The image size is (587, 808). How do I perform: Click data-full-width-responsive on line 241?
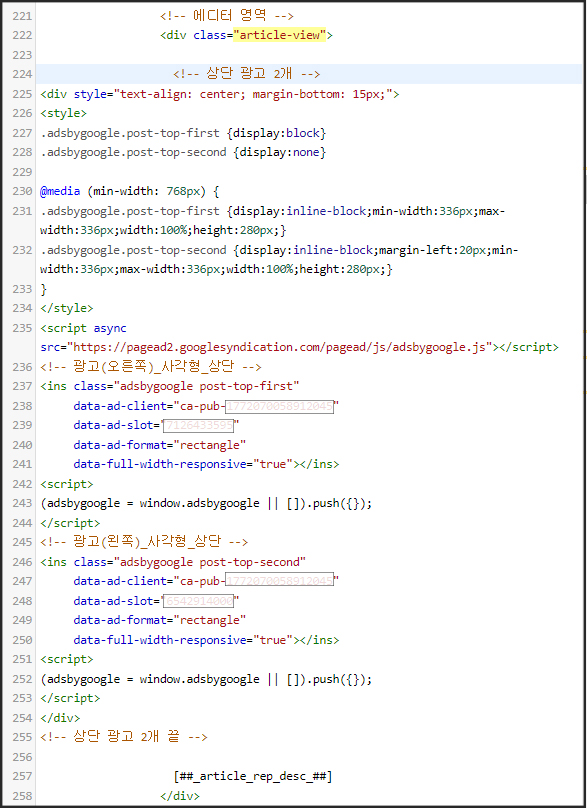pyautogui.click(x=206, y=464)
